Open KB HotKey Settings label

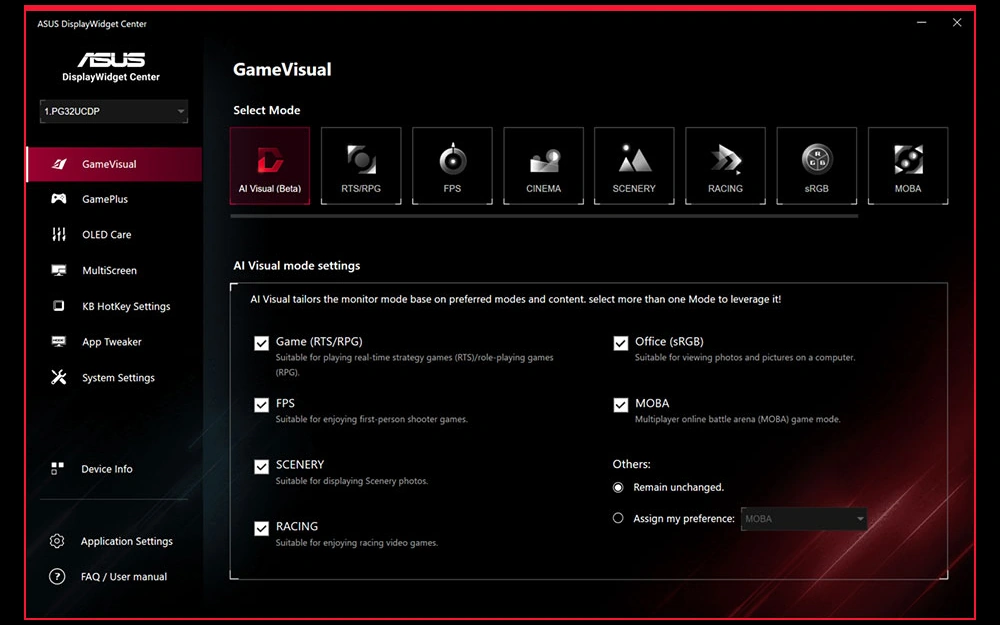coord(126,306)
